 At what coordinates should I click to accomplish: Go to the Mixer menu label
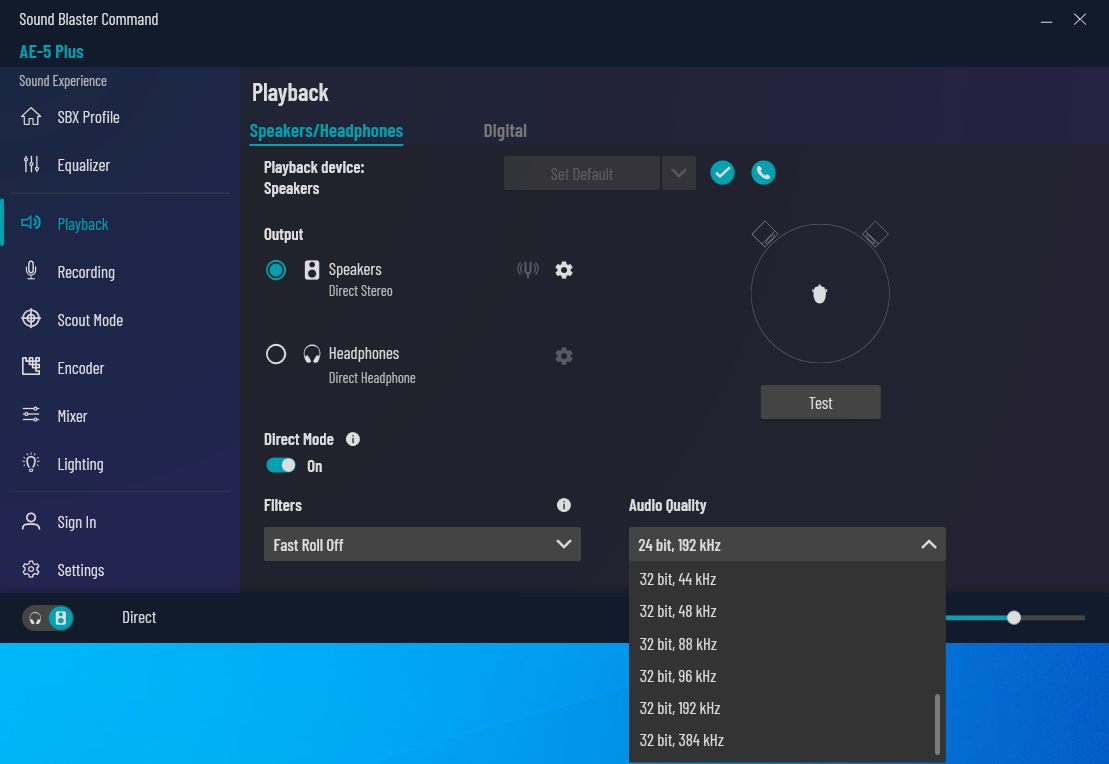tap(72, 416)
